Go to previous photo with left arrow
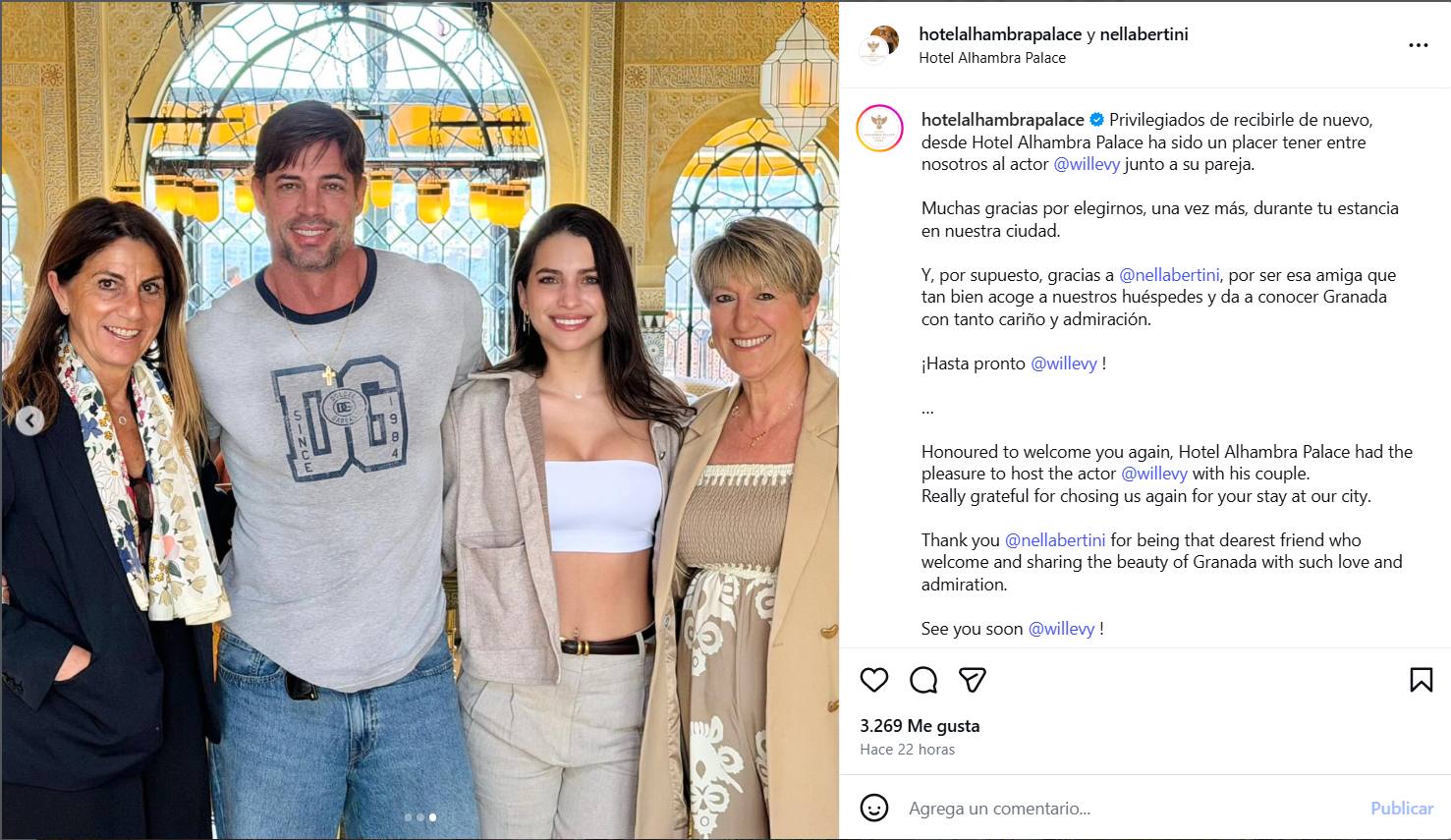Image resolution: width=1451 pixels, height=840 pixels. [x=29, y=420]
